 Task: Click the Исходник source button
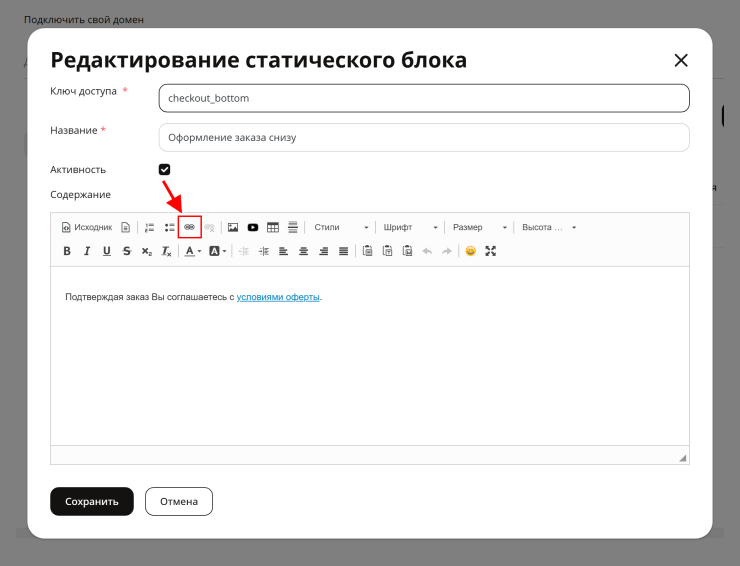(x=87, y=227)
